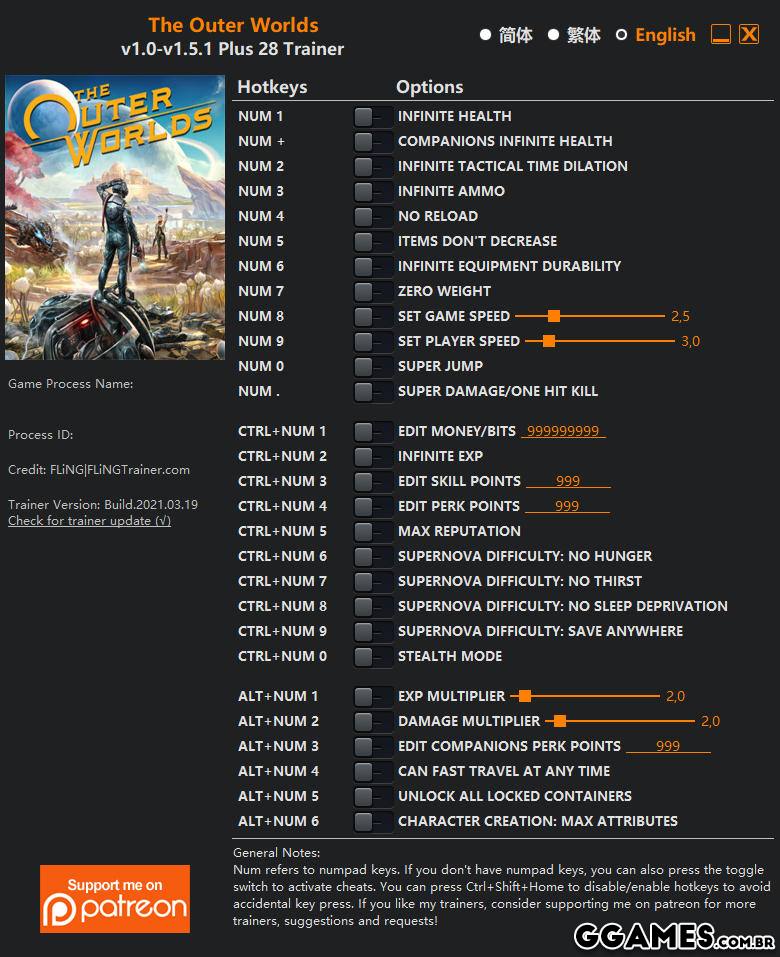Screen dimensions: 780x957
Task: Close the trainer with X icon
Action: pyautogui.click(x=749, y=35)
